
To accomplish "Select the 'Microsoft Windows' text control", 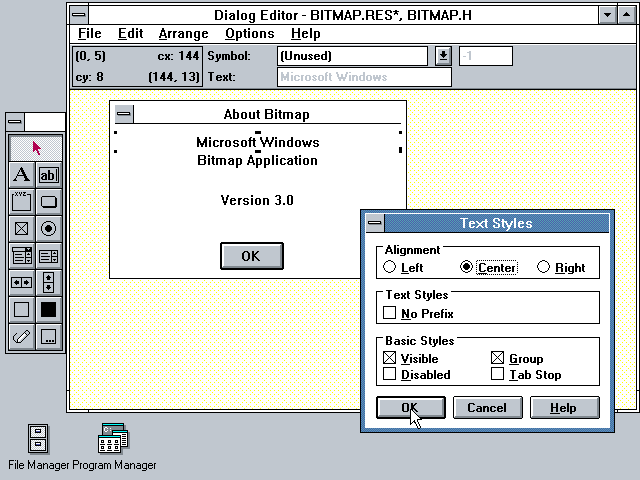I will (x=258, y=142).
